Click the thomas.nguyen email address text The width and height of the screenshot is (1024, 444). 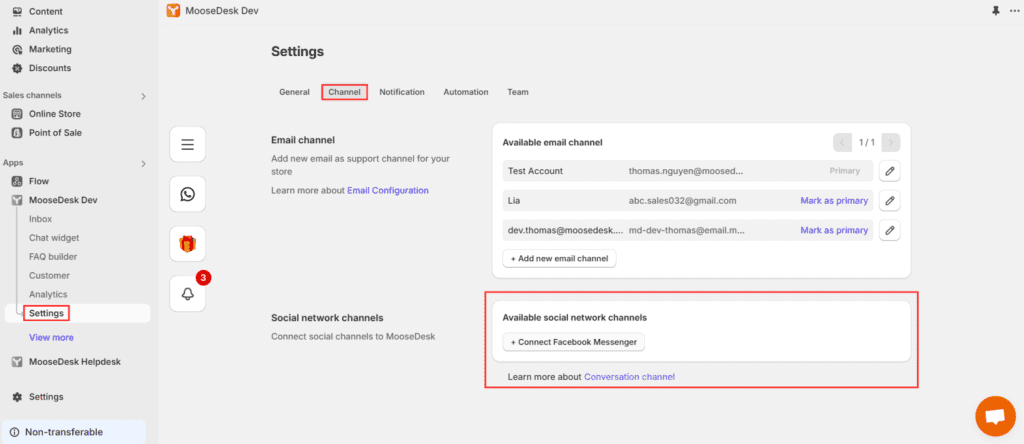point(686,171)
